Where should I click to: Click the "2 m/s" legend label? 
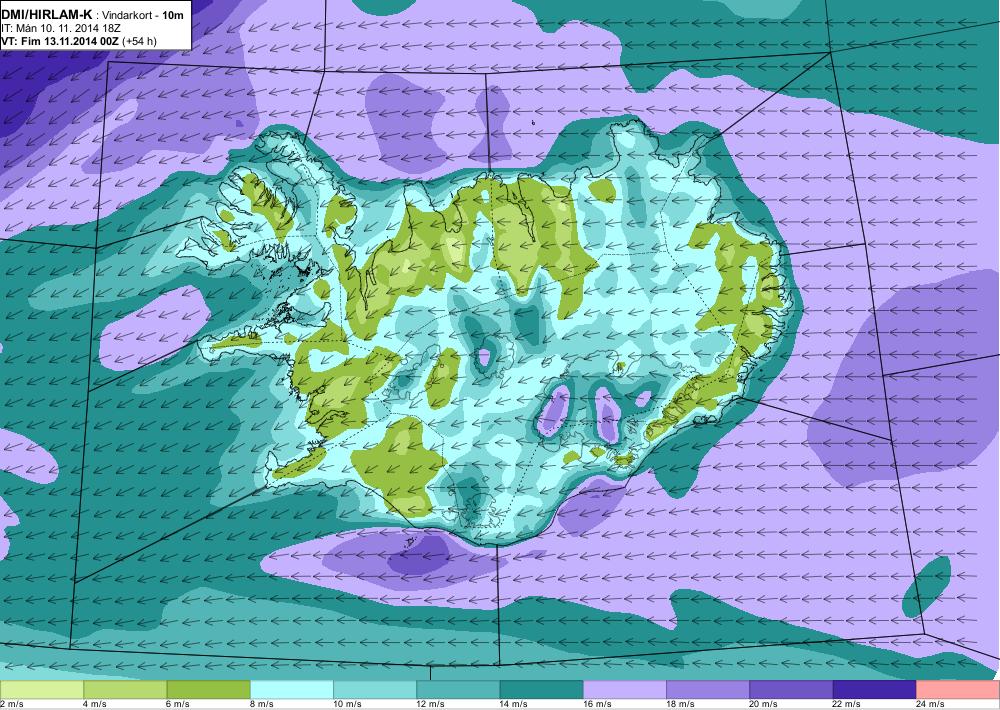(x=11, y=704)
